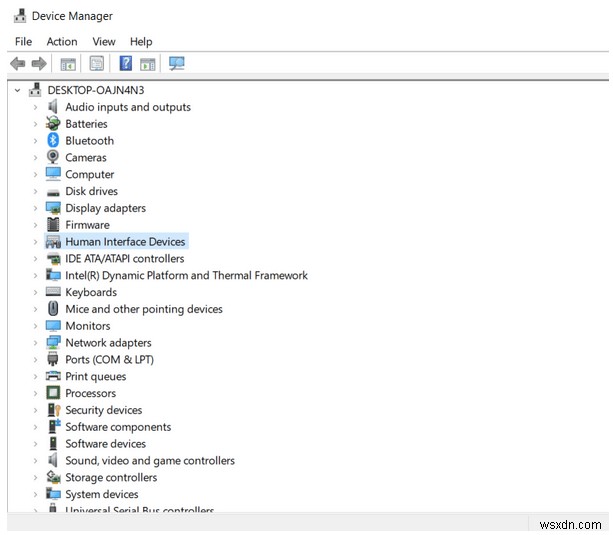This screenshot has width=613, height=535.
Task: Click the Back arrow toolbar icon
Action: click(x=18, y=63)
